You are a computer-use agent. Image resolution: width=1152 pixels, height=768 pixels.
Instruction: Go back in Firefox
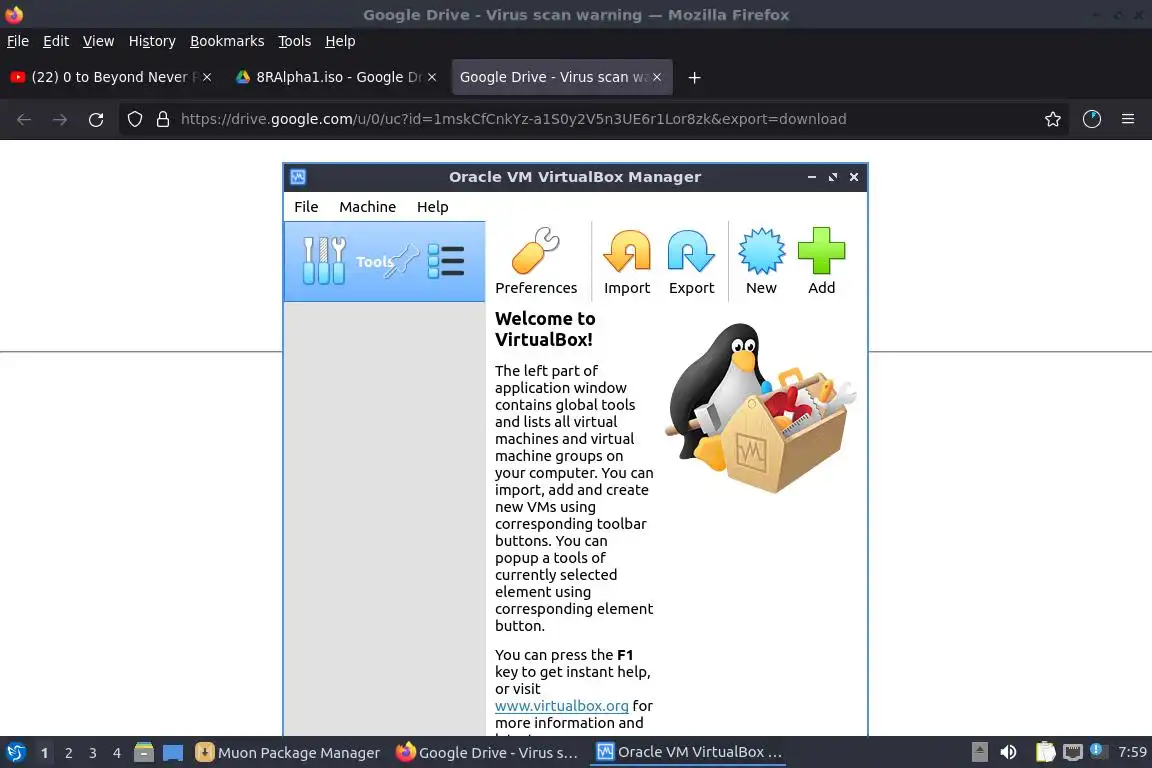[24, 119]
